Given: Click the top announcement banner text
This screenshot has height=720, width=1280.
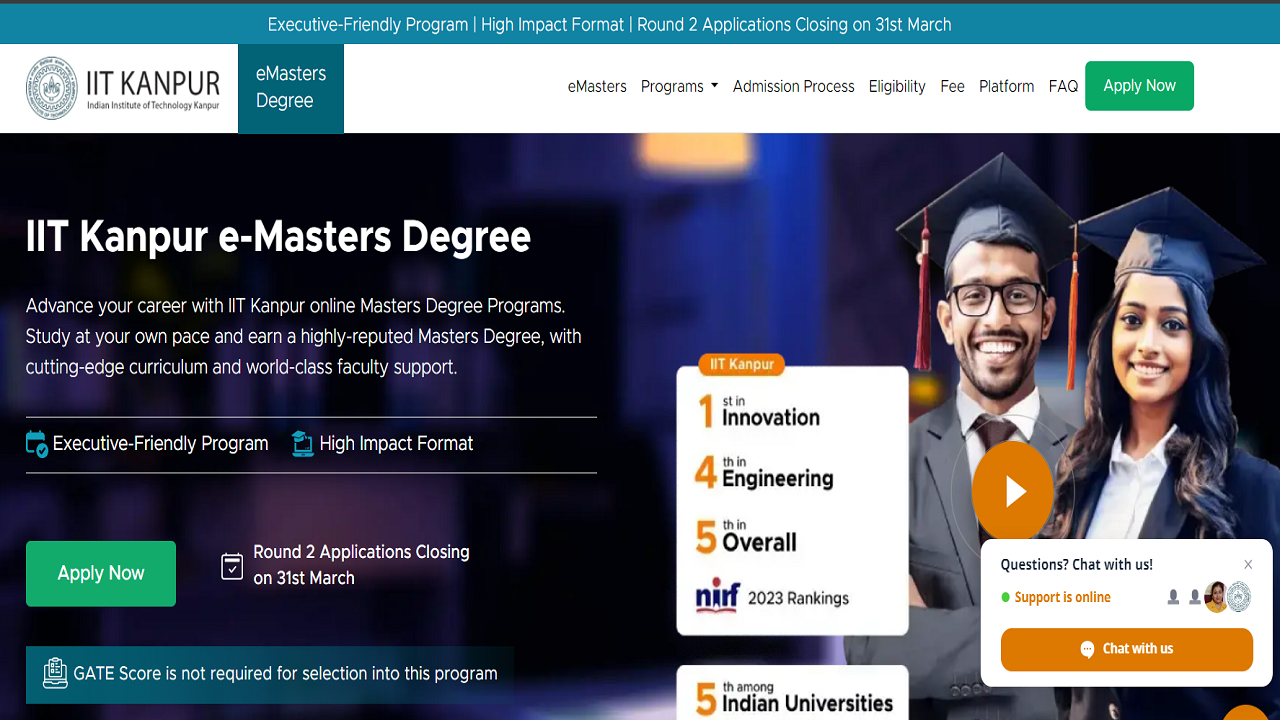Looking at the screenshot, I should [610, 24].
